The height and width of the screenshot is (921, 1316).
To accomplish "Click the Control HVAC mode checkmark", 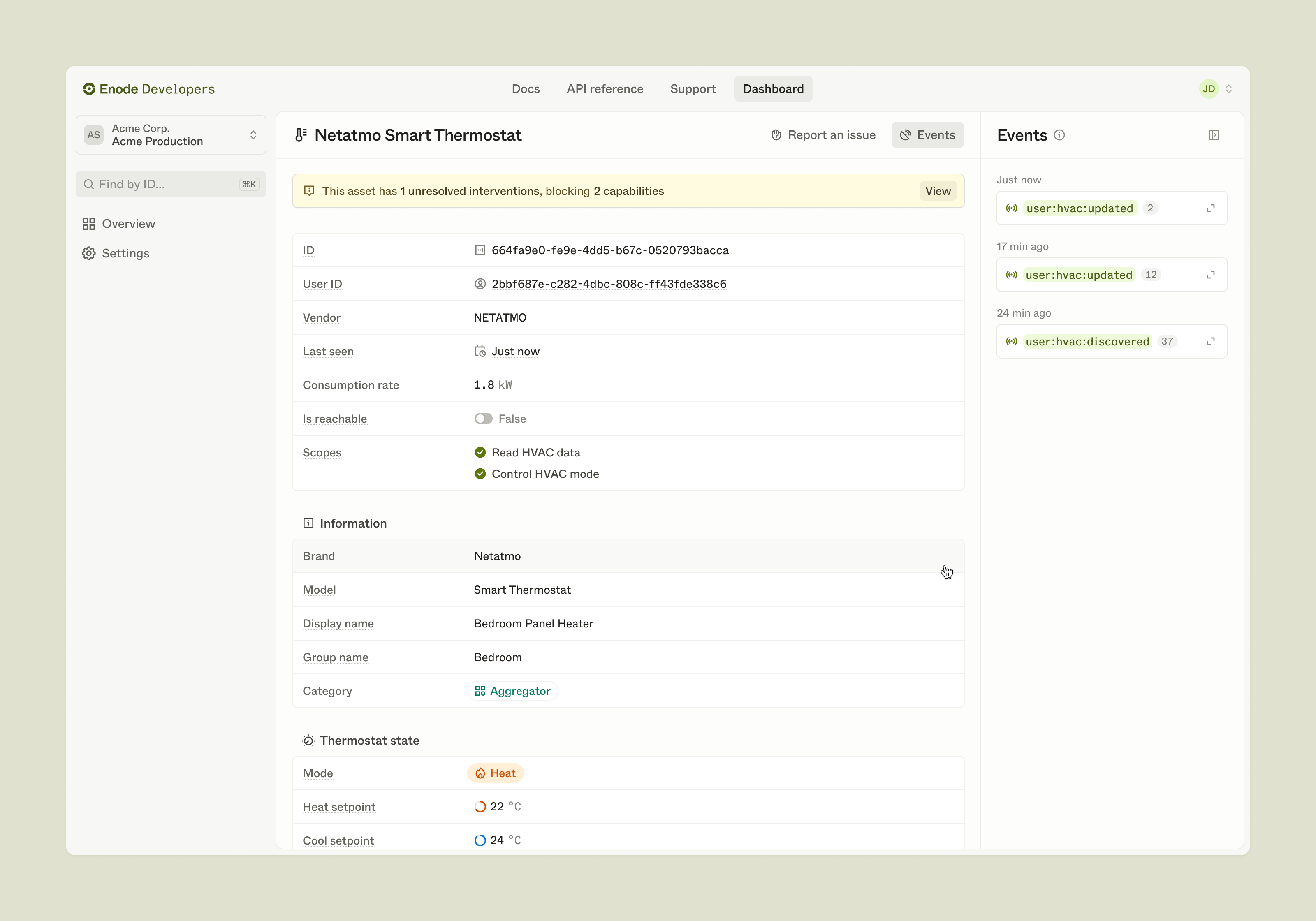I will pos(480,474).
